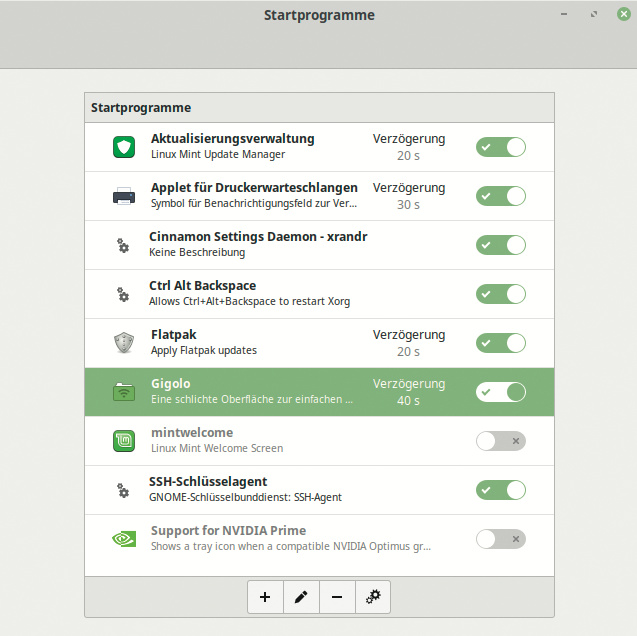Maximize the Startprogramme window
637x636 pixels.
[x=594, y=14]
